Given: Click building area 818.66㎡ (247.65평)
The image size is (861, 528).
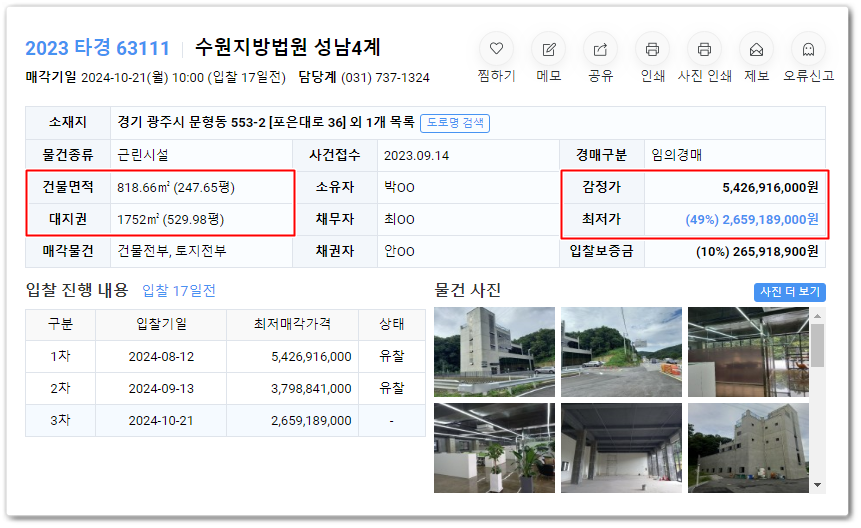Looking at the screenshot, I should coord(176,188).
